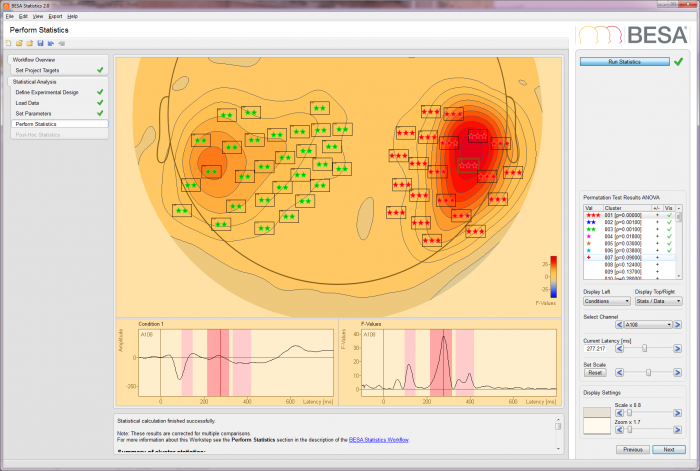Open the BESA Statistics Workflow link
Screen dimensions: 700x471
(379, 440)
